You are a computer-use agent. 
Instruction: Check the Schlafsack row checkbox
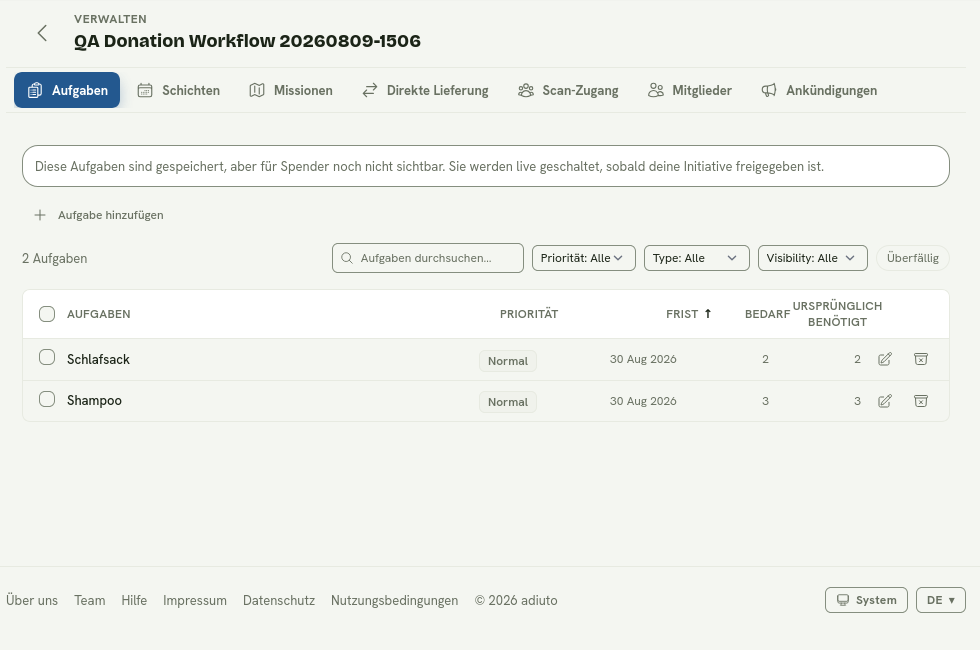(x=47, y=357)
